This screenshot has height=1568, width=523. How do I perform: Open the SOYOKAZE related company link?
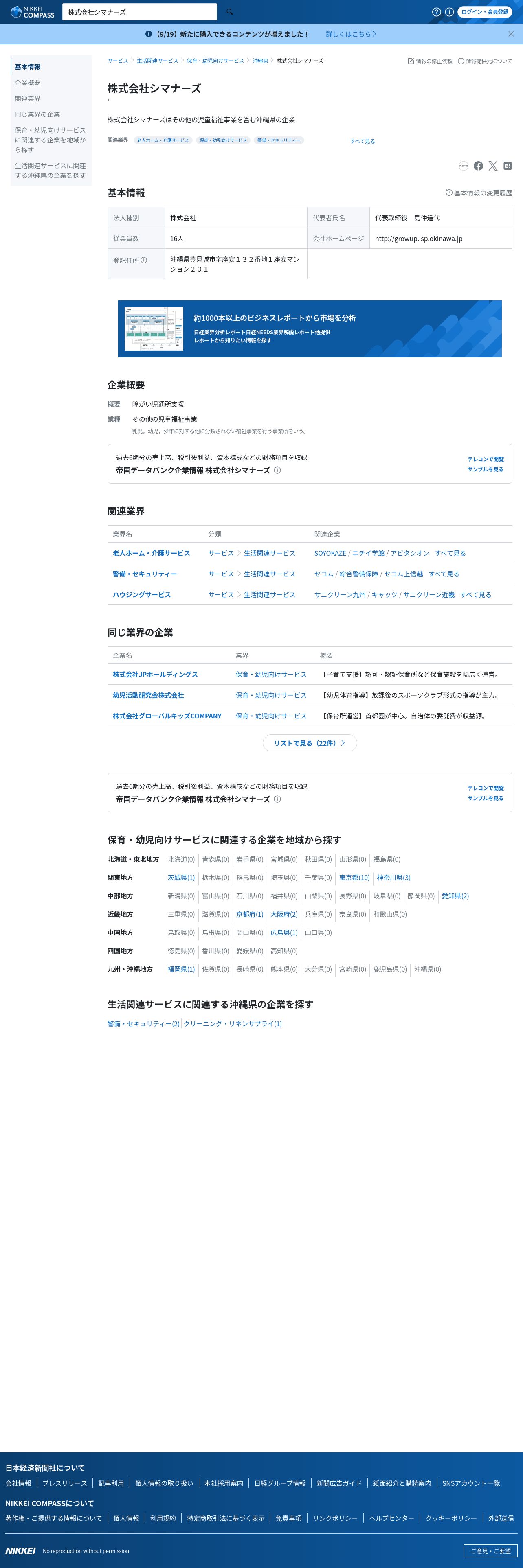pyautogui.click(x=330, y=553)
